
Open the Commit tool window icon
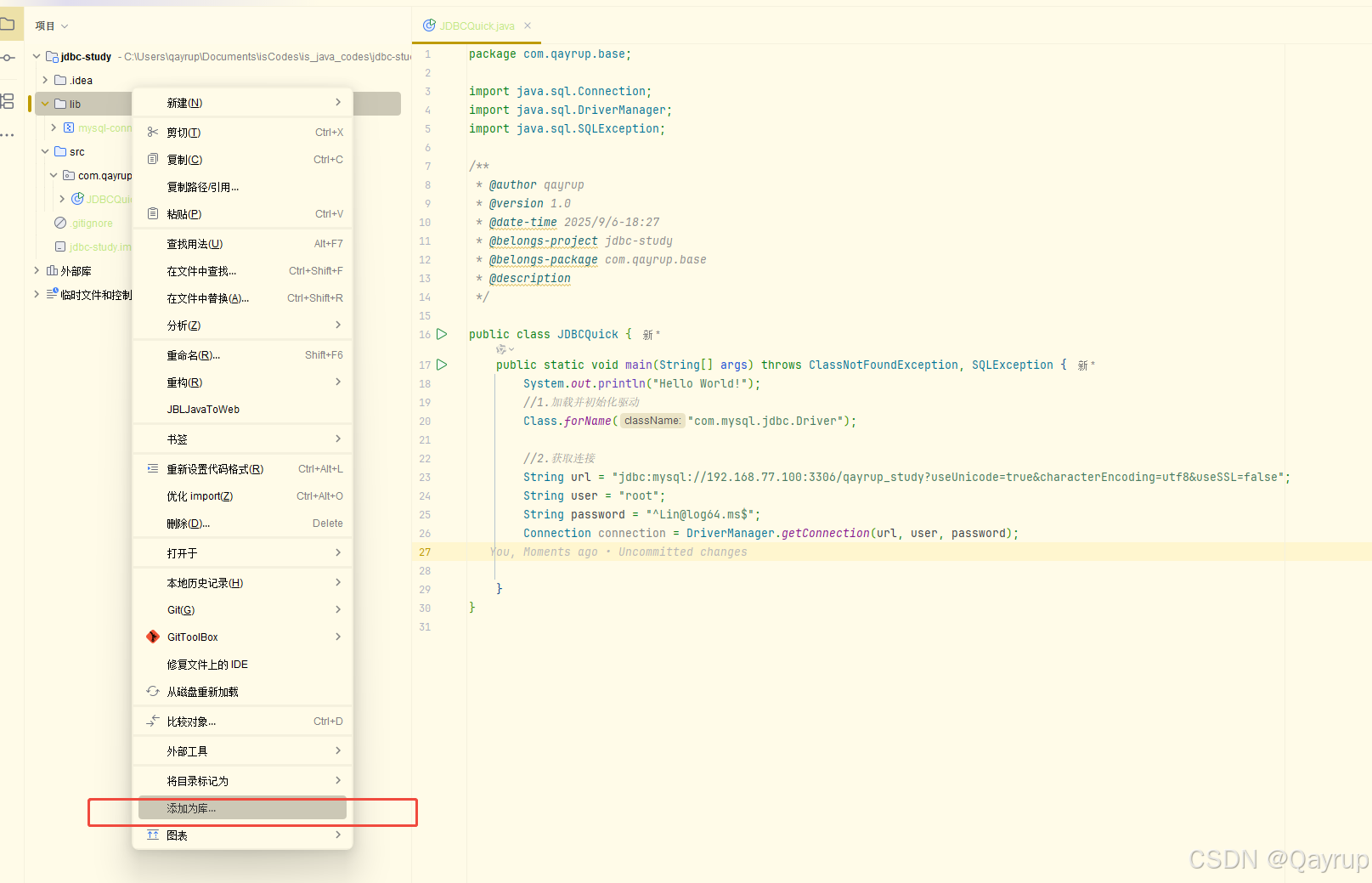point(7,58)
